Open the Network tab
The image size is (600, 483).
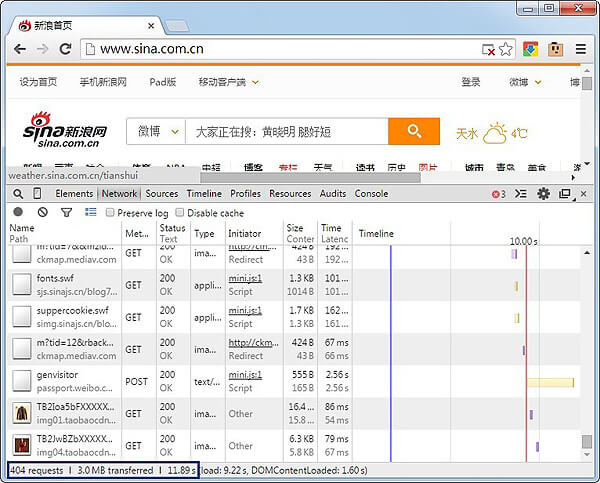click(119, 194)
